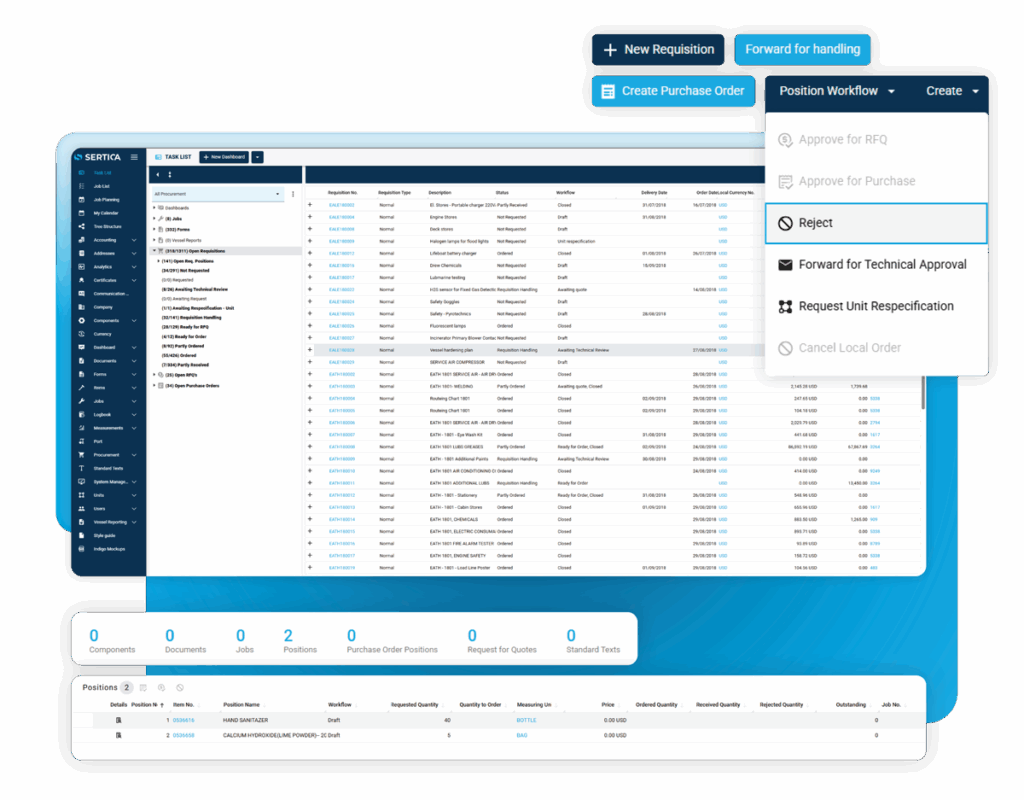Click the New Requisition button
Image resolution: width=1024 pixels, height=800 pixels.
[657, 48]
